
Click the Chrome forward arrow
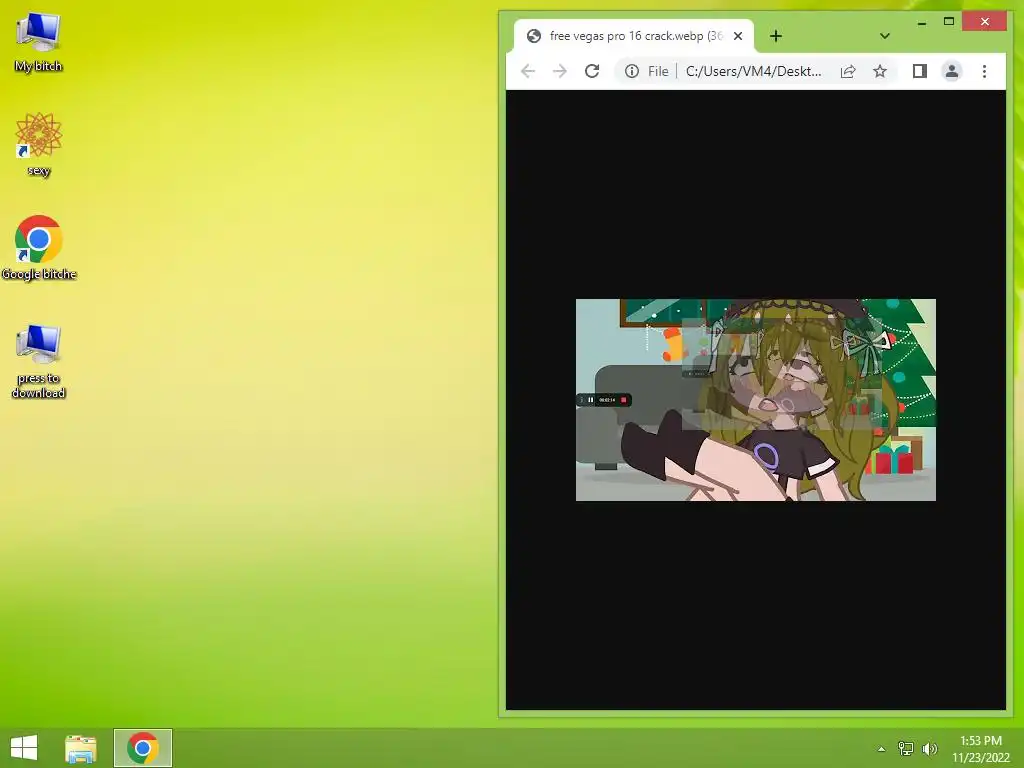(560, 71)
